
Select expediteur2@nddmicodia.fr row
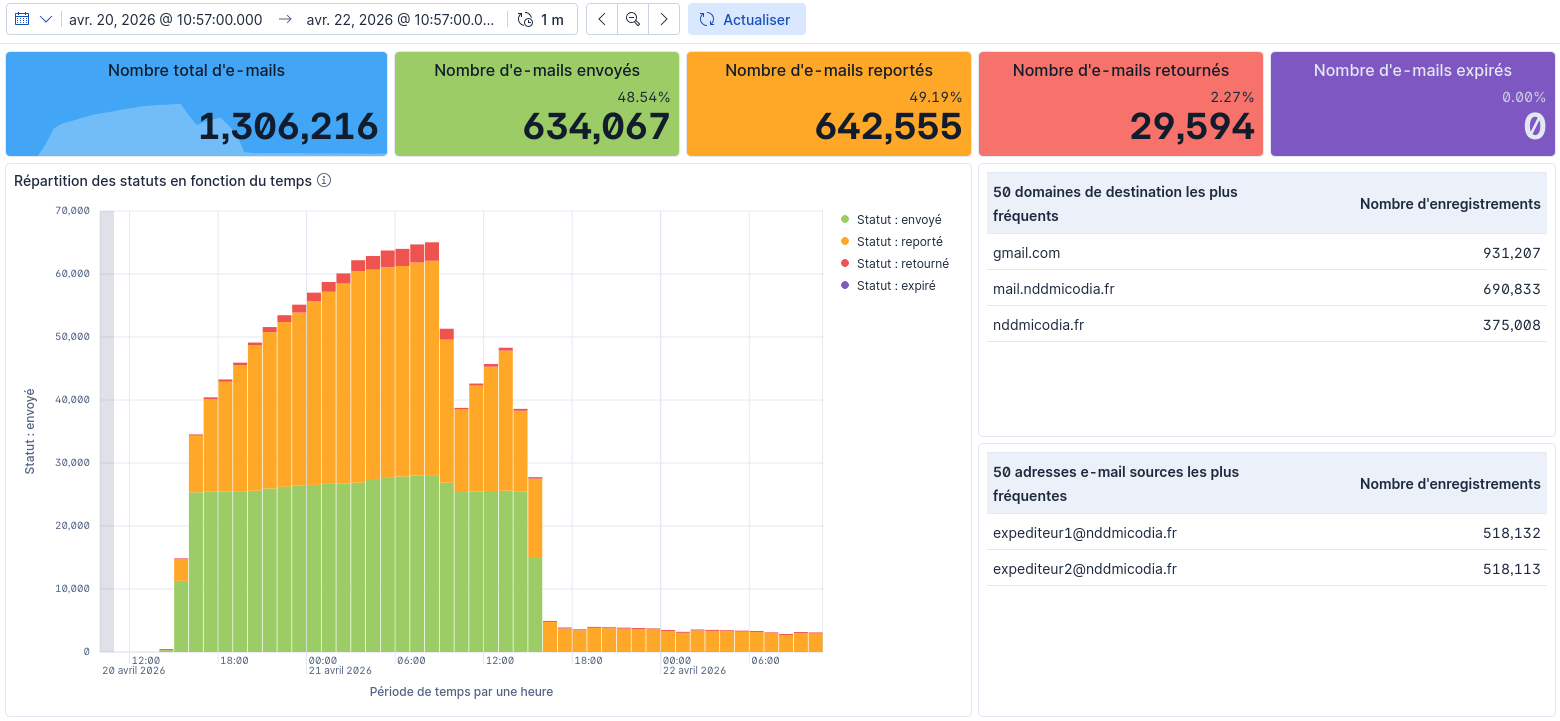tap(1267, 568)
